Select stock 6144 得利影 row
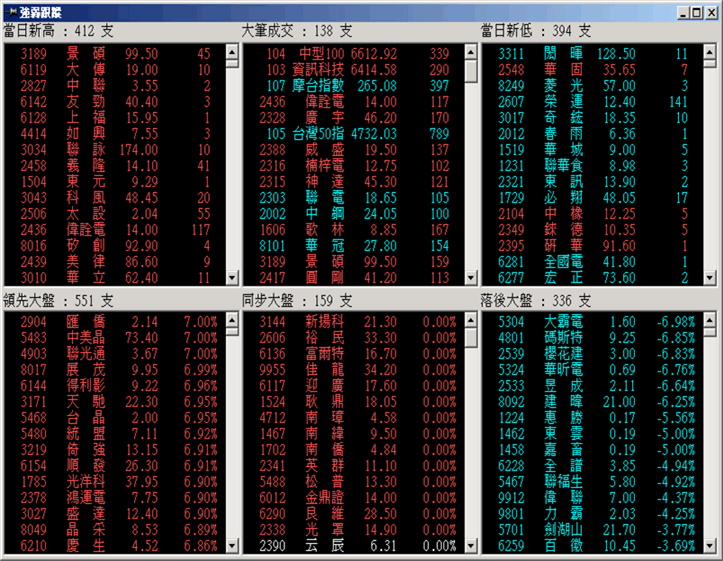723x561 pixels. (x=115, y=386)
